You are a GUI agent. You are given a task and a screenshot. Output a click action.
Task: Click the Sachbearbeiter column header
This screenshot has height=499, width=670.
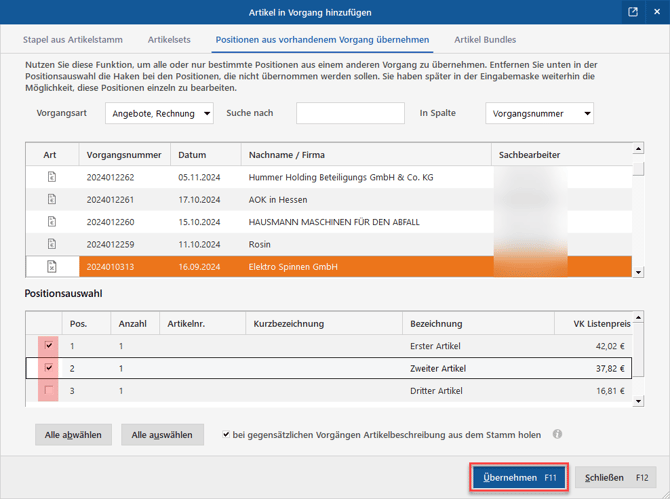coord(561,155)
